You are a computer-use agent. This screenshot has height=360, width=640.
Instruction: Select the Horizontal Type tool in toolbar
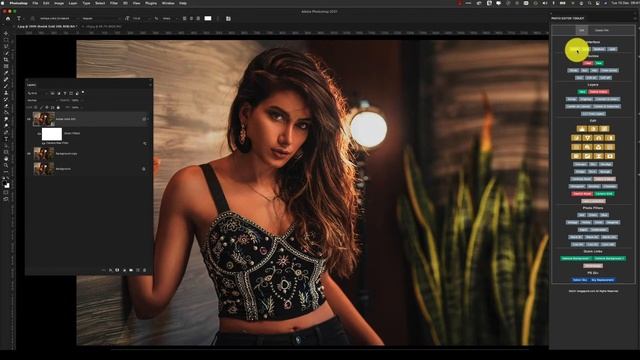point(6,138)
